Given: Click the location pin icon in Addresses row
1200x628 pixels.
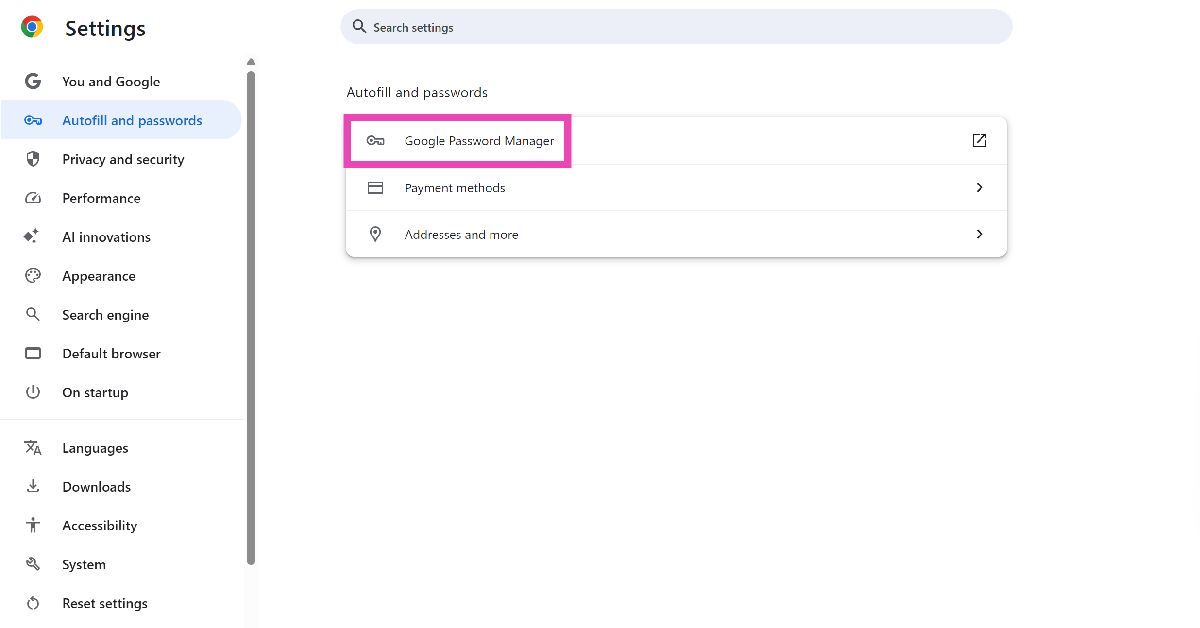Looking at the screenshot, I should click(376, 234).
